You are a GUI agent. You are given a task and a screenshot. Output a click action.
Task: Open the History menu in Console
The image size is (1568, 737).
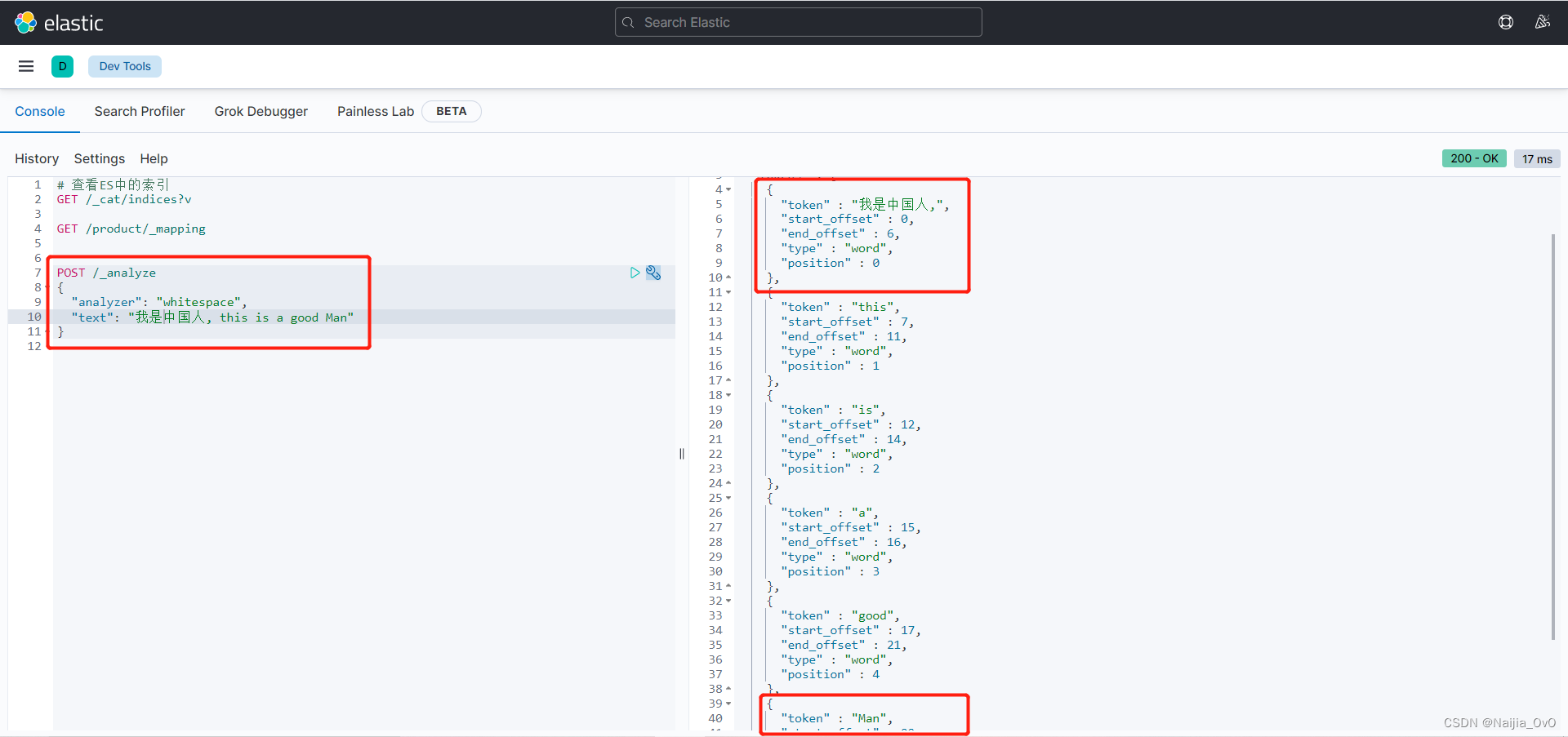click(36, 158)
